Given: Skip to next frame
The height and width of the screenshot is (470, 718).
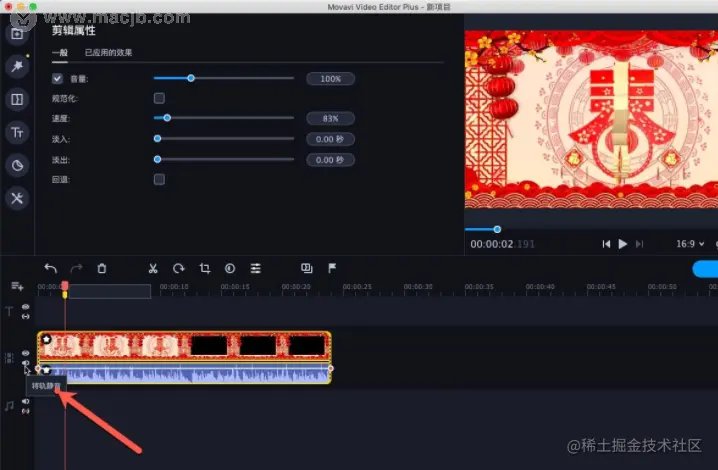Looking at the screenshot, I should coord(640,244).
